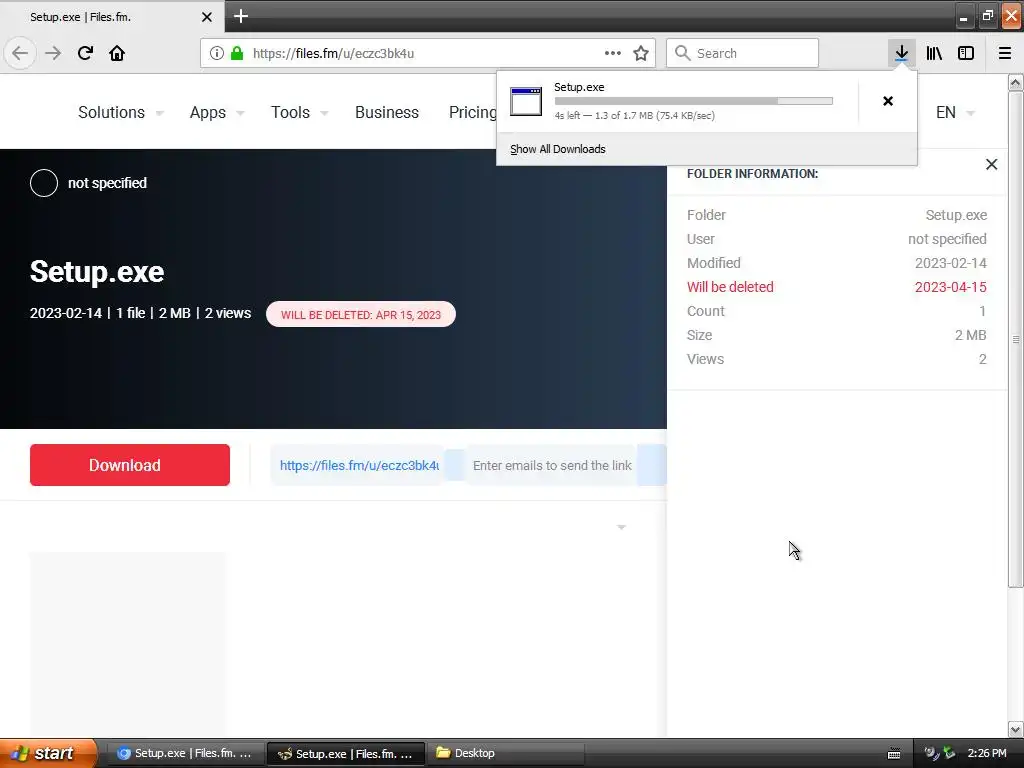This screenshot has width=1024, height=768.
Task: Open the Pricing menu item
Action: coord(473,112)
